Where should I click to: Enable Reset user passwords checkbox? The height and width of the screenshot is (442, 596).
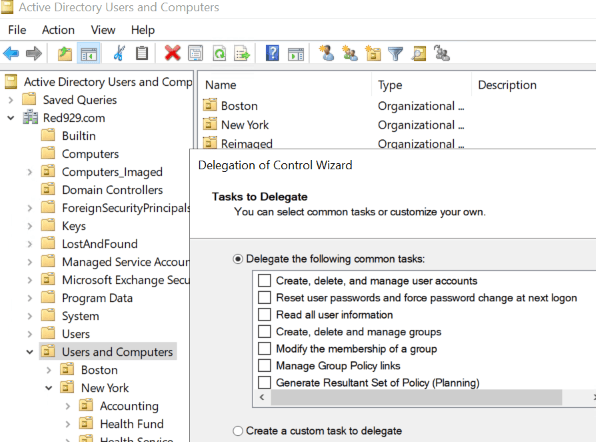pyautogui.click(x=265, y=298)
